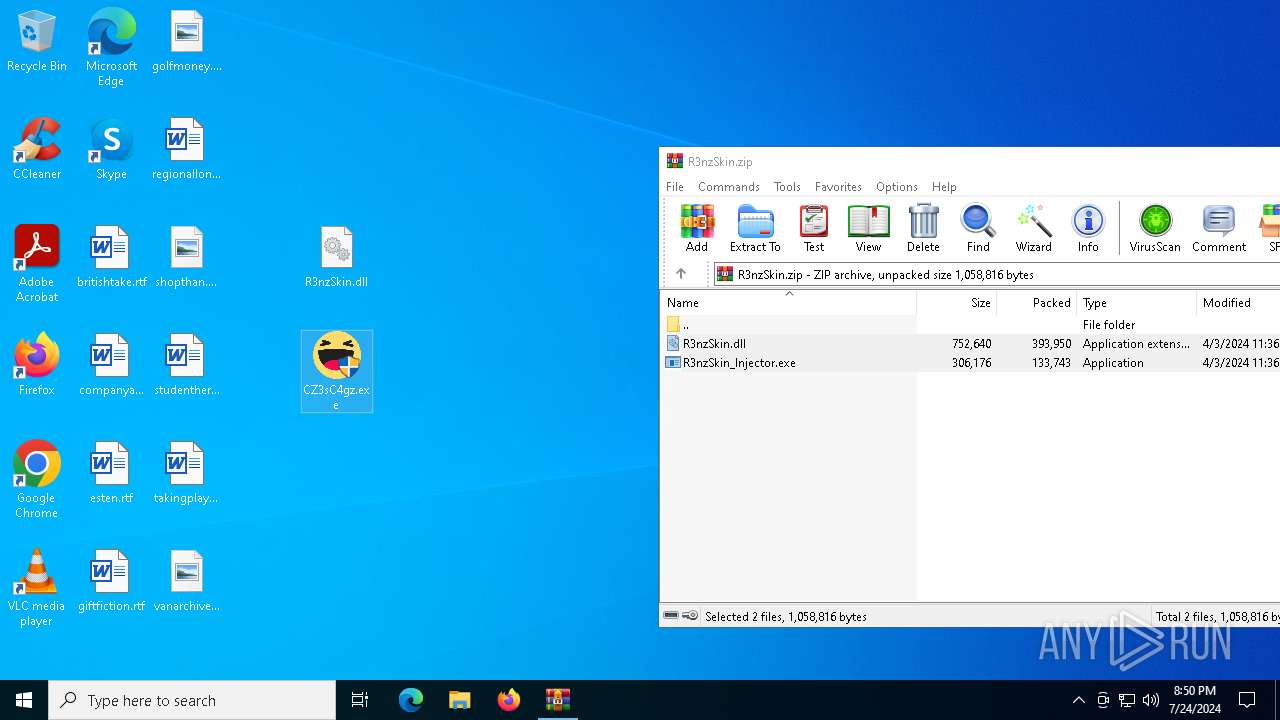This screenshot has width=1280, height=720.
Task: Select the parent folder '..' row
Action: click(x=970, y=324)
